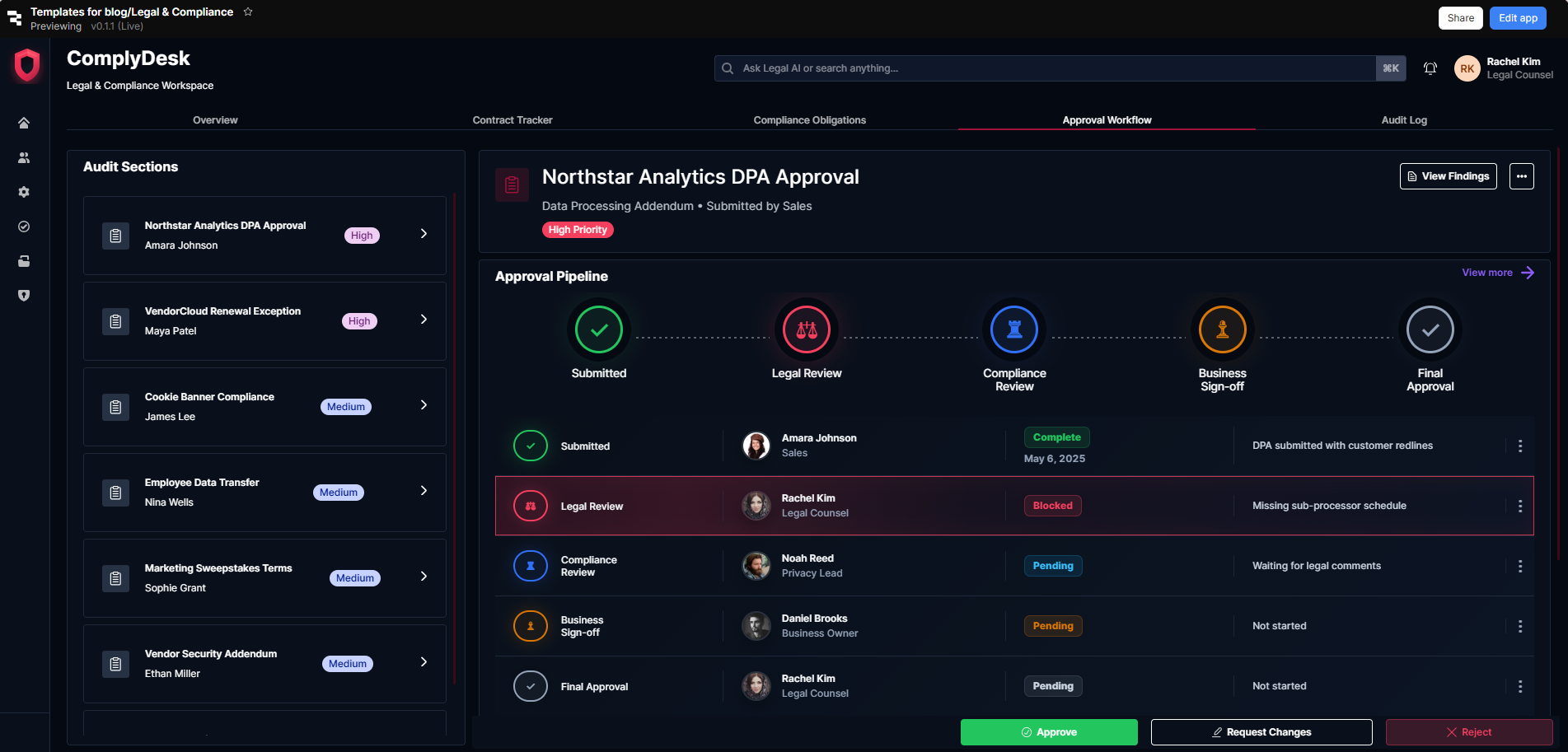This screenshot has width=1568, height=752.
Task: Select the Final Approval stage circle
Action: pyautogui.click(x=1430, y=329)
